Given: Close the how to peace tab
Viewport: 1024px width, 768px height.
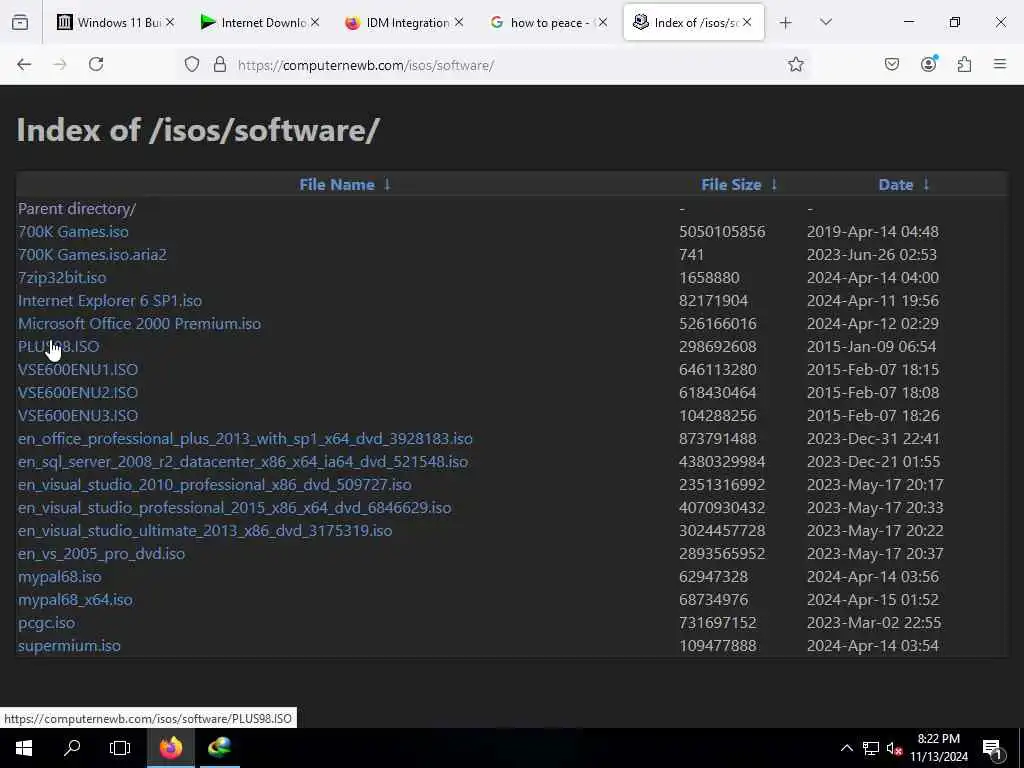Looking at the screenshot, I should tap(603, 22).
